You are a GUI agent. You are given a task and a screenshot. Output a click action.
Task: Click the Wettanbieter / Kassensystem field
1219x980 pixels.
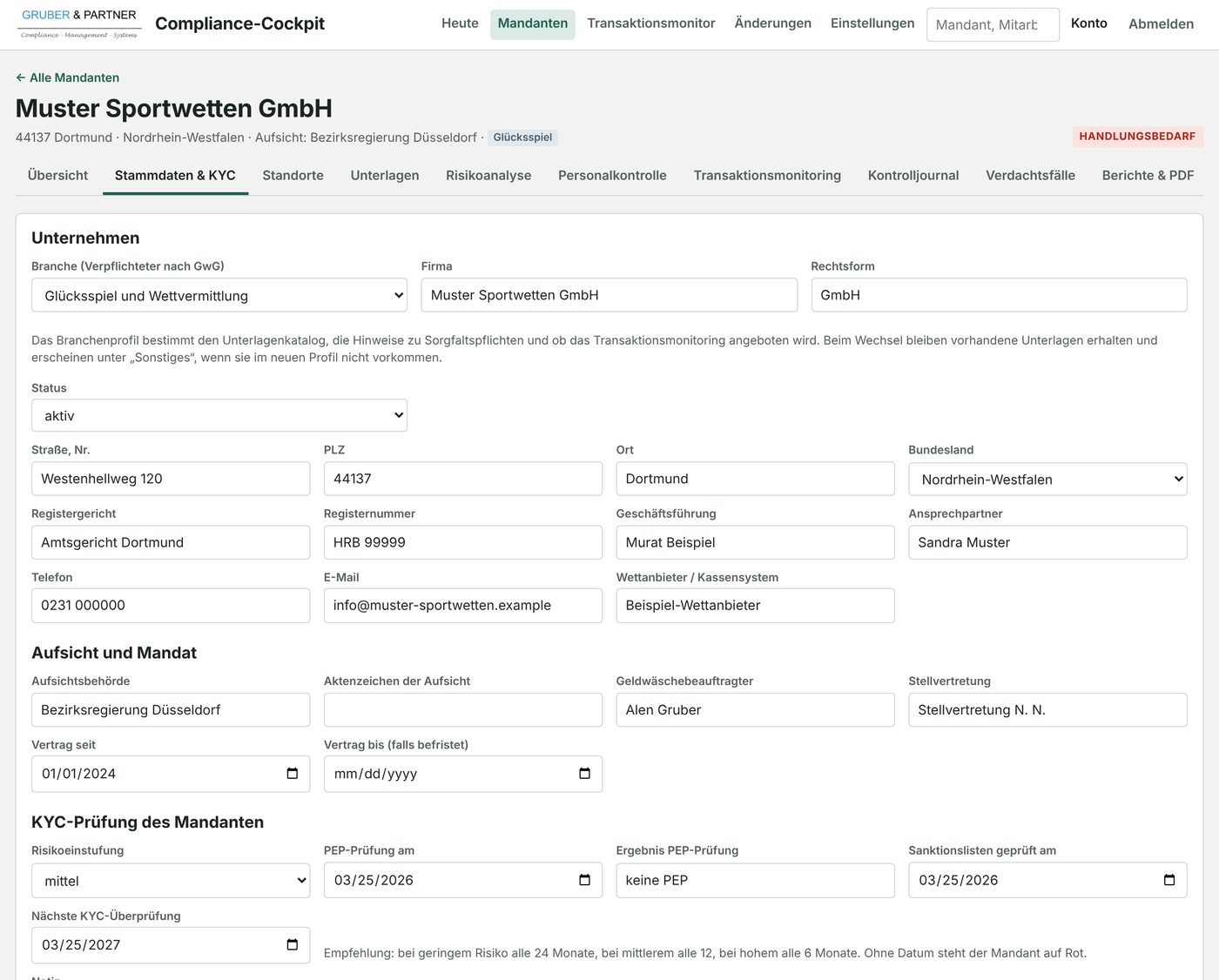click(x=755, y=606)
